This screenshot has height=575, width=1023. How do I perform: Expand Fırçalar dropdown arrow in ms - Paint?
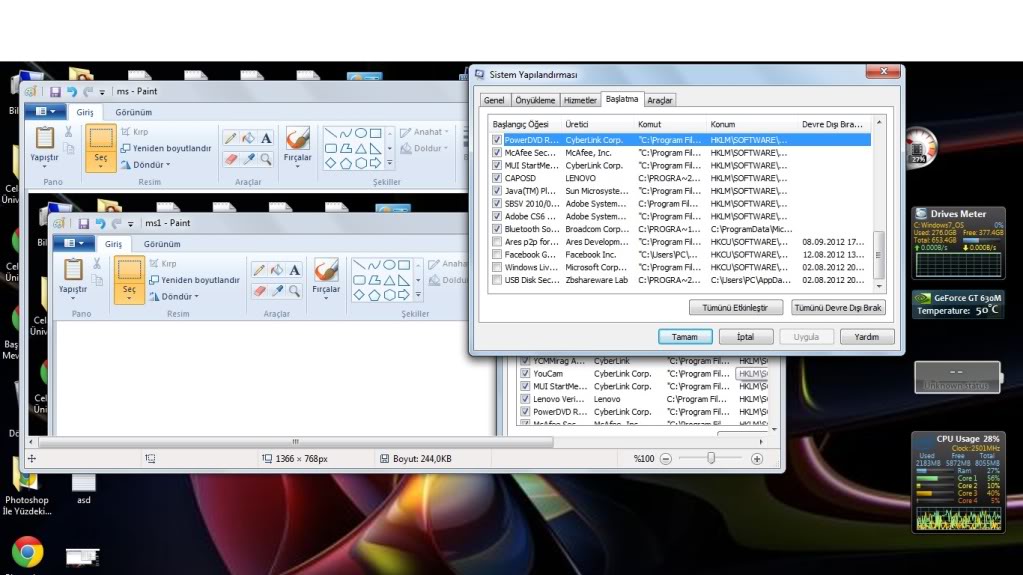298,166
